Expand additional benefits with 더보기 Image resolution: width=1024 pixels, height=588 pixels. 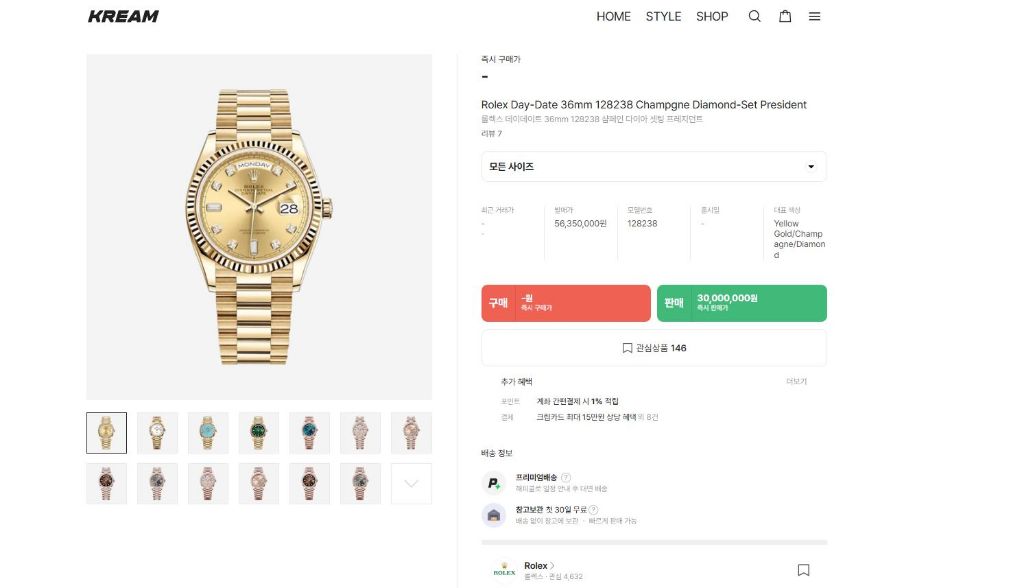pyautogui.click(x=796, y=382)
